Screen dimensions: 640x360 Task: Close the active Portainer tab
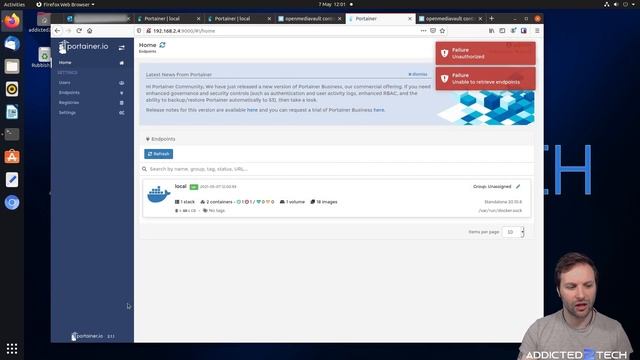[x=410, y=19]
